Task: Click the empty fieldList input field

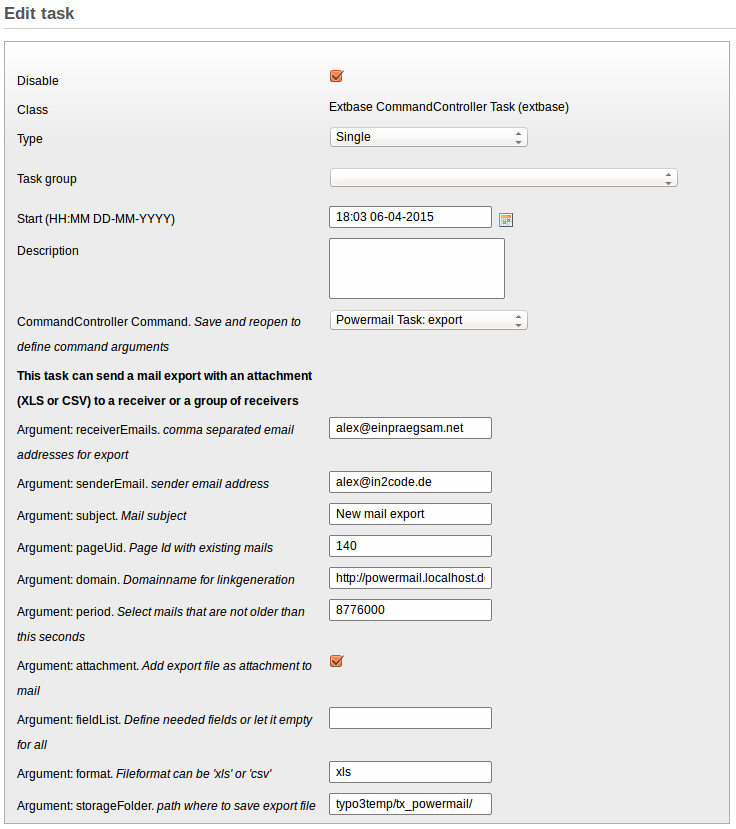Action: [410, 718]
